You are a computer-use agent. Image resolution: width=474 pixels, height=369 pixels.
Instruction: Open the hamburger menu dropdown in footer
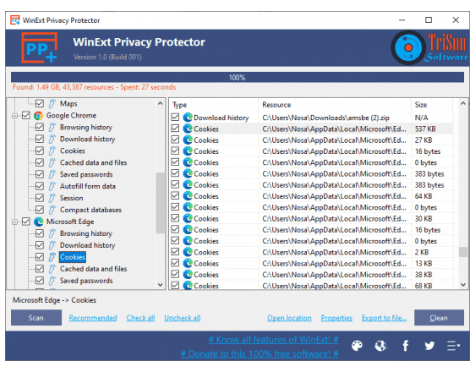[x=453, y=346]
